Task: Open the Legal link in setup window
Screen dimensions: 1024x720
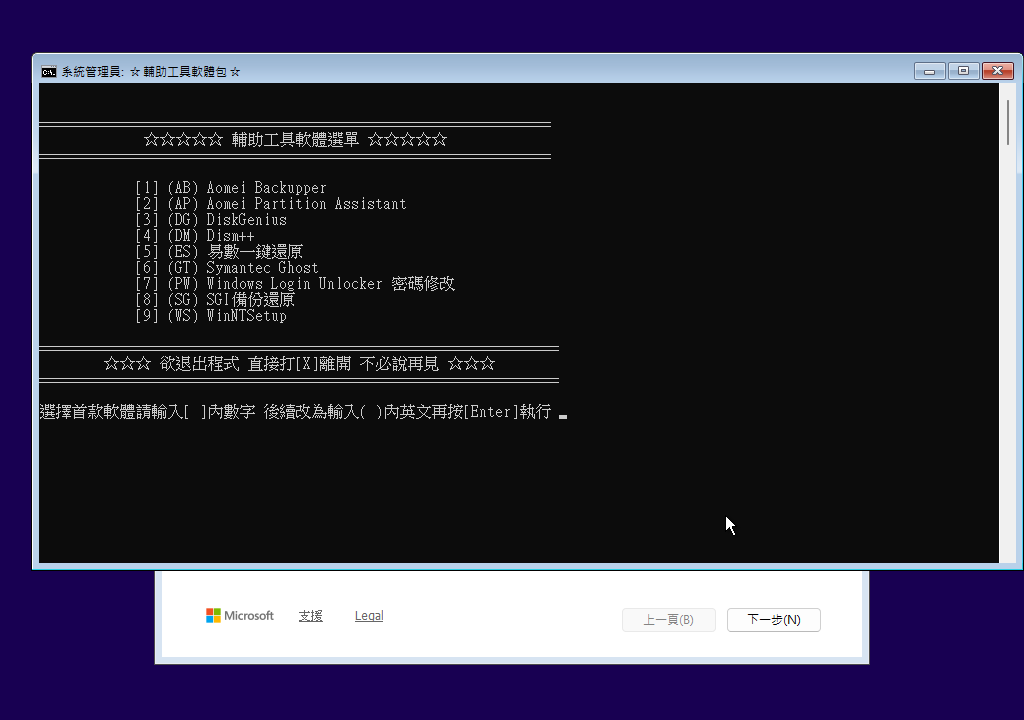Action: click(369, 615)
